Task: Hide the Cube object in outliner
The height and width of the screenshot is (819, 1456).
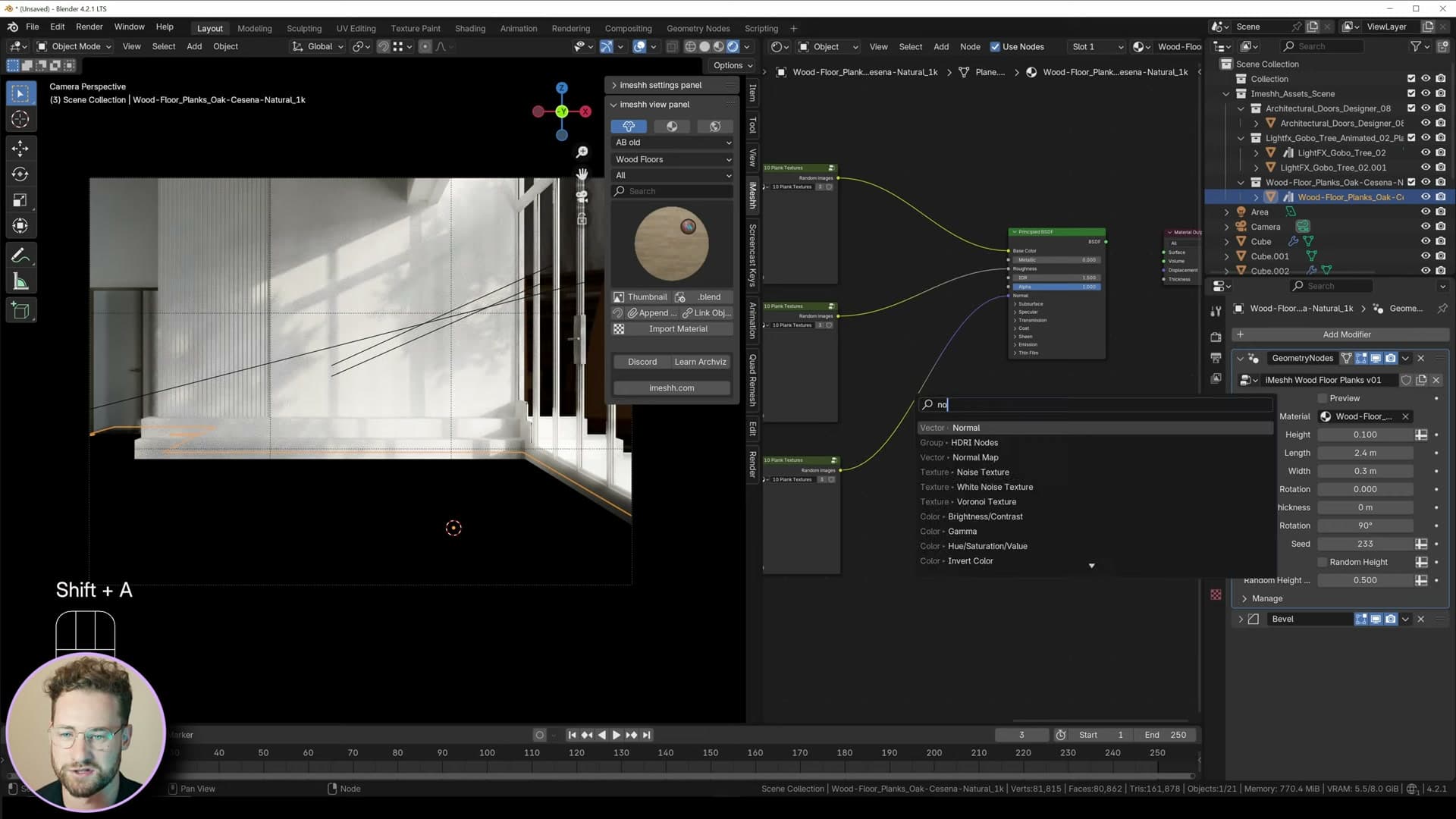Action: click(x=1426, y=242)
